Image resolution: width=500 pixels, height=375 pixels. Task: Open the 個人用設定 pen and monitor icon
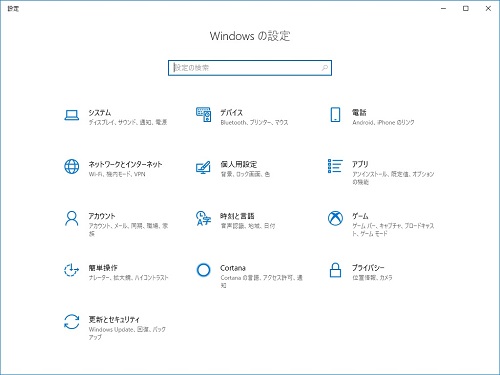203,167
